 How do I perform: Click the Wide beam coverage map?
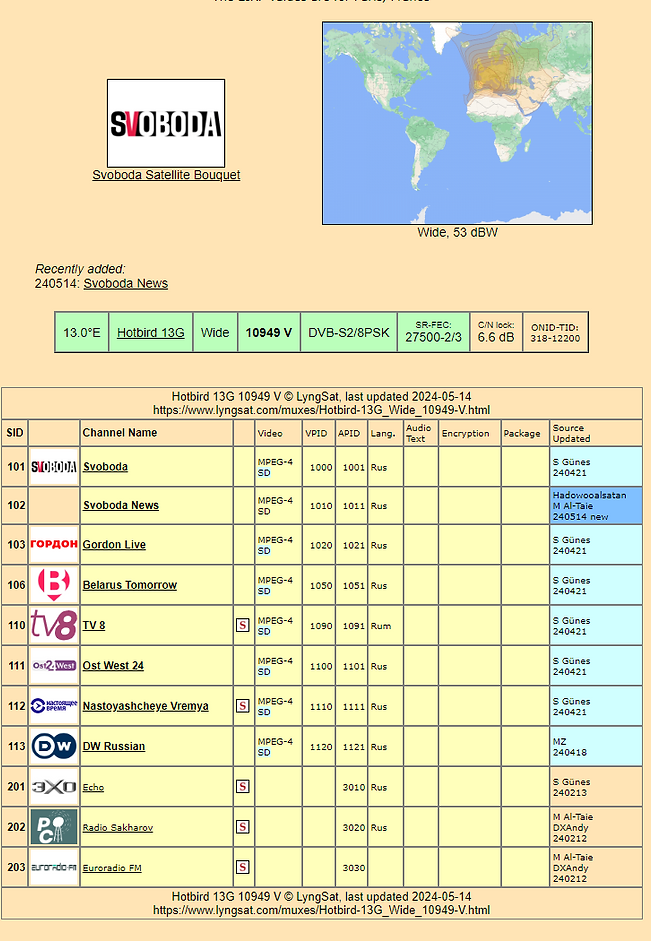[457, 124]
